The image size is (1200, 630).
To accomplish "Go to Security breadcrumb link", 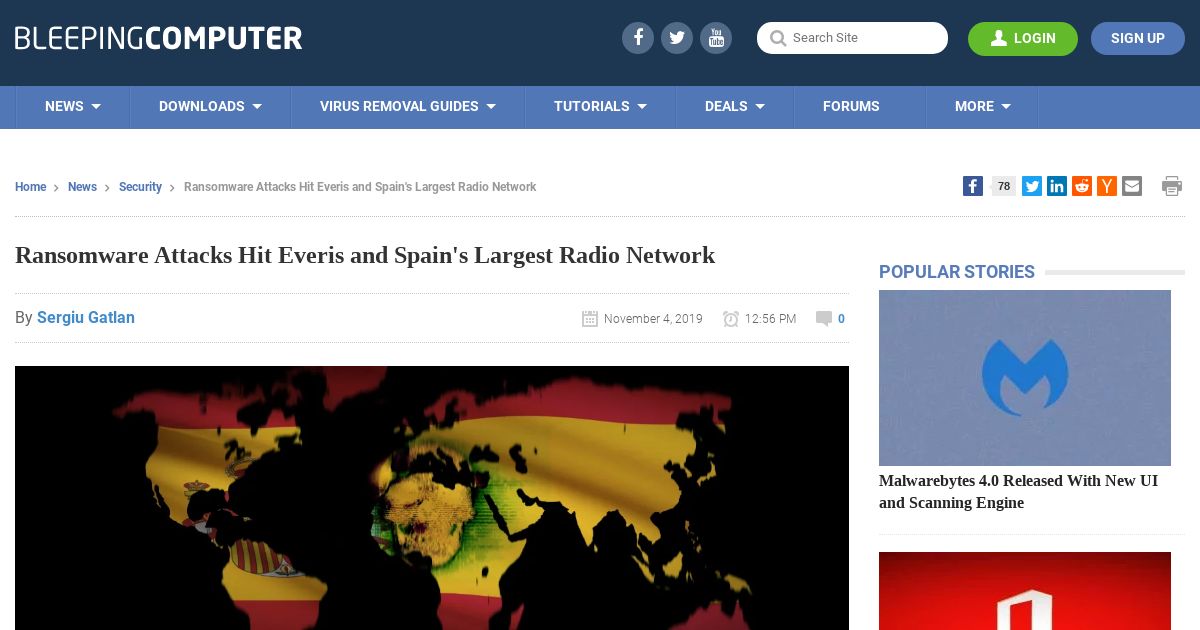I will coord(140,187).
